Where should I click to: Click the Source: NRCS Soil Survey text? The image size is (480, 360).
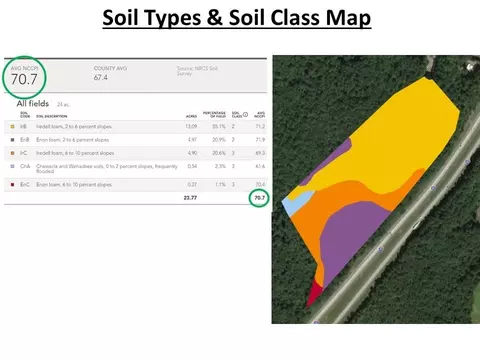click(197, 71)
